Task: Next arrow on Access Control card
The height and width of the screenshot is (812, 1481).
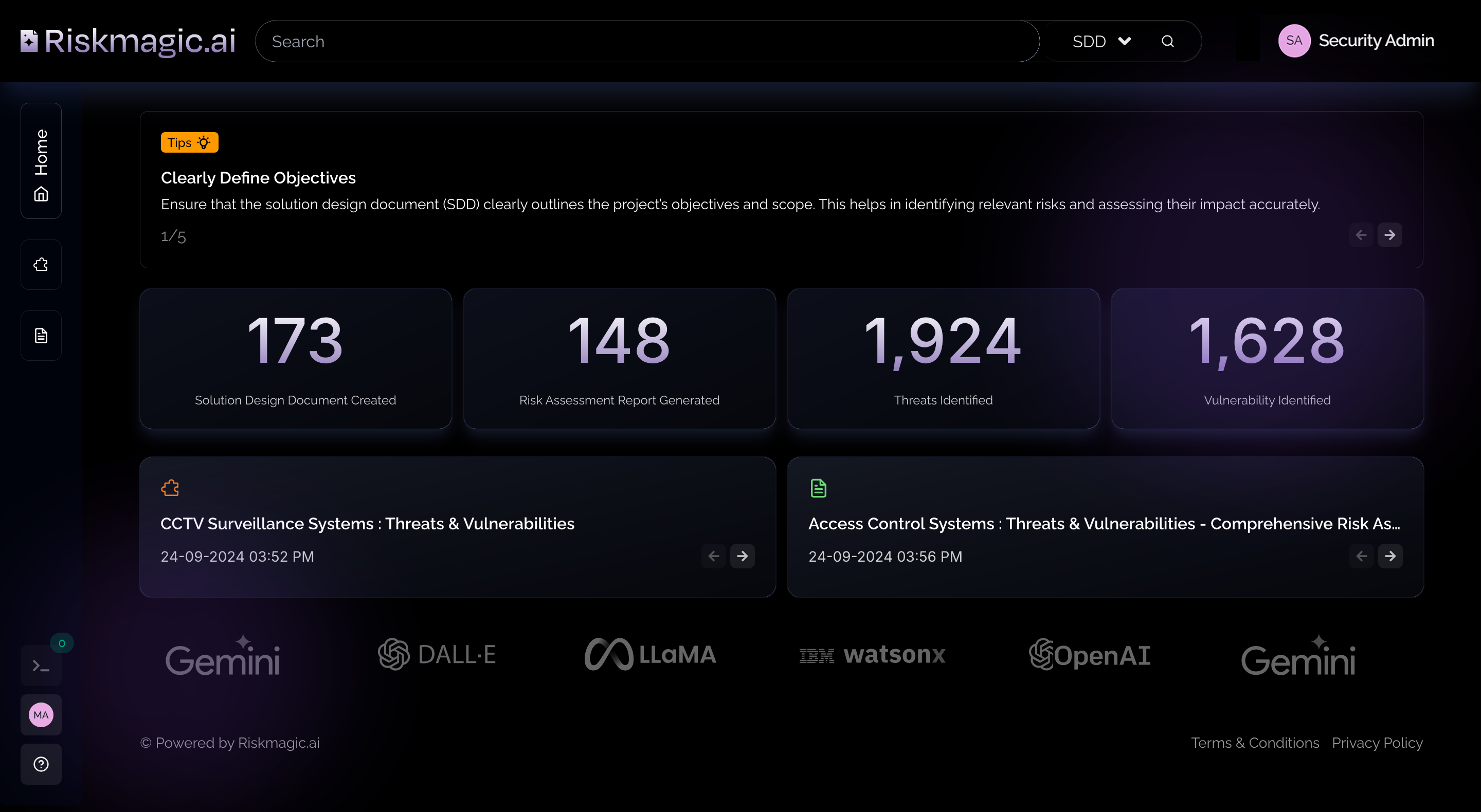Action: pos(1389,556)
